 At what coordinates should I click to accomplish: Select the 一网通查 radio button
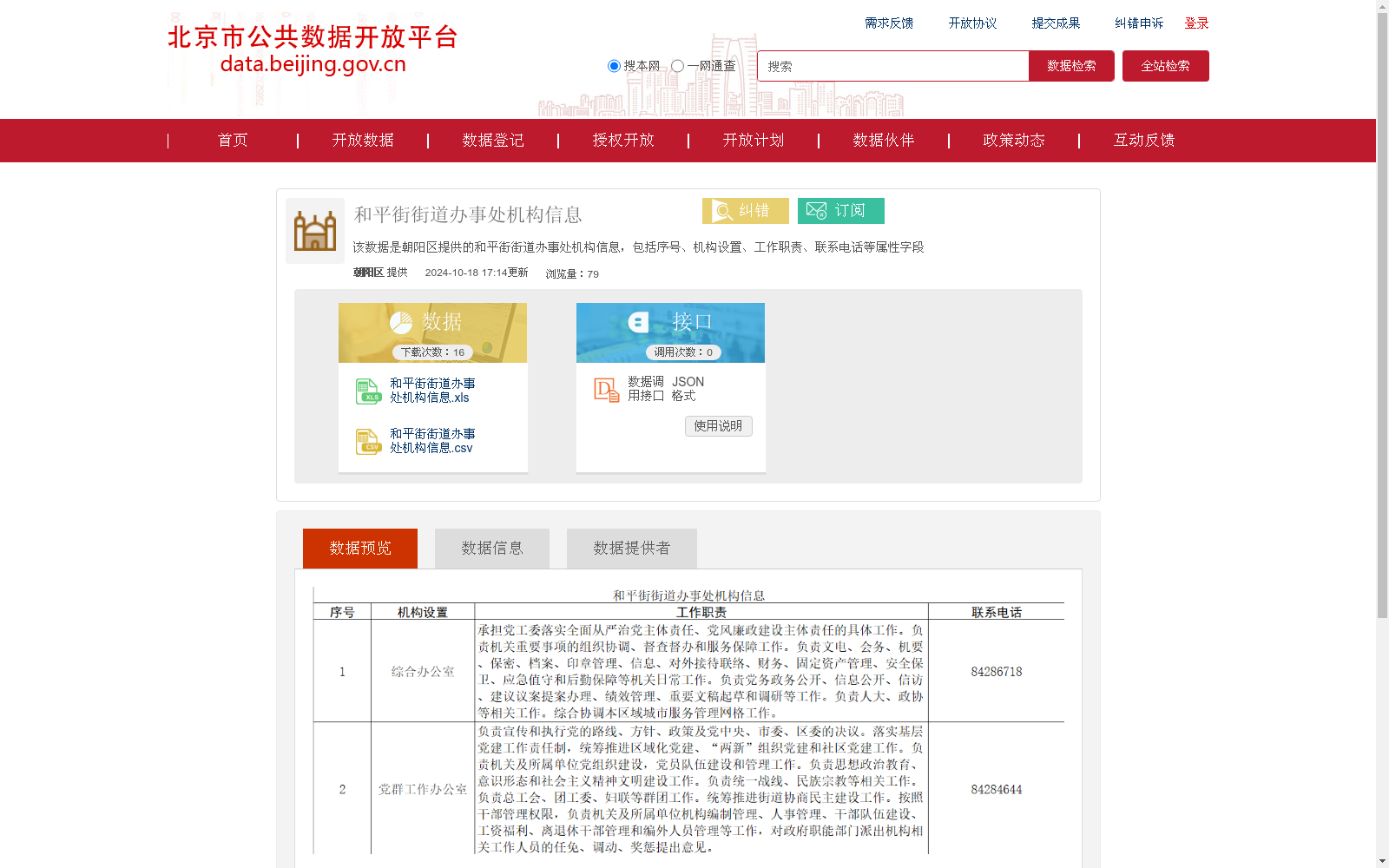(677, 66)
